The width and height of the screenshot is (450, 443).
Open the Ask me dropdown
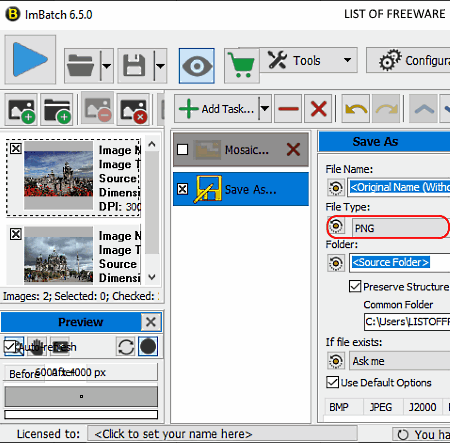click(x=399, y=361)
